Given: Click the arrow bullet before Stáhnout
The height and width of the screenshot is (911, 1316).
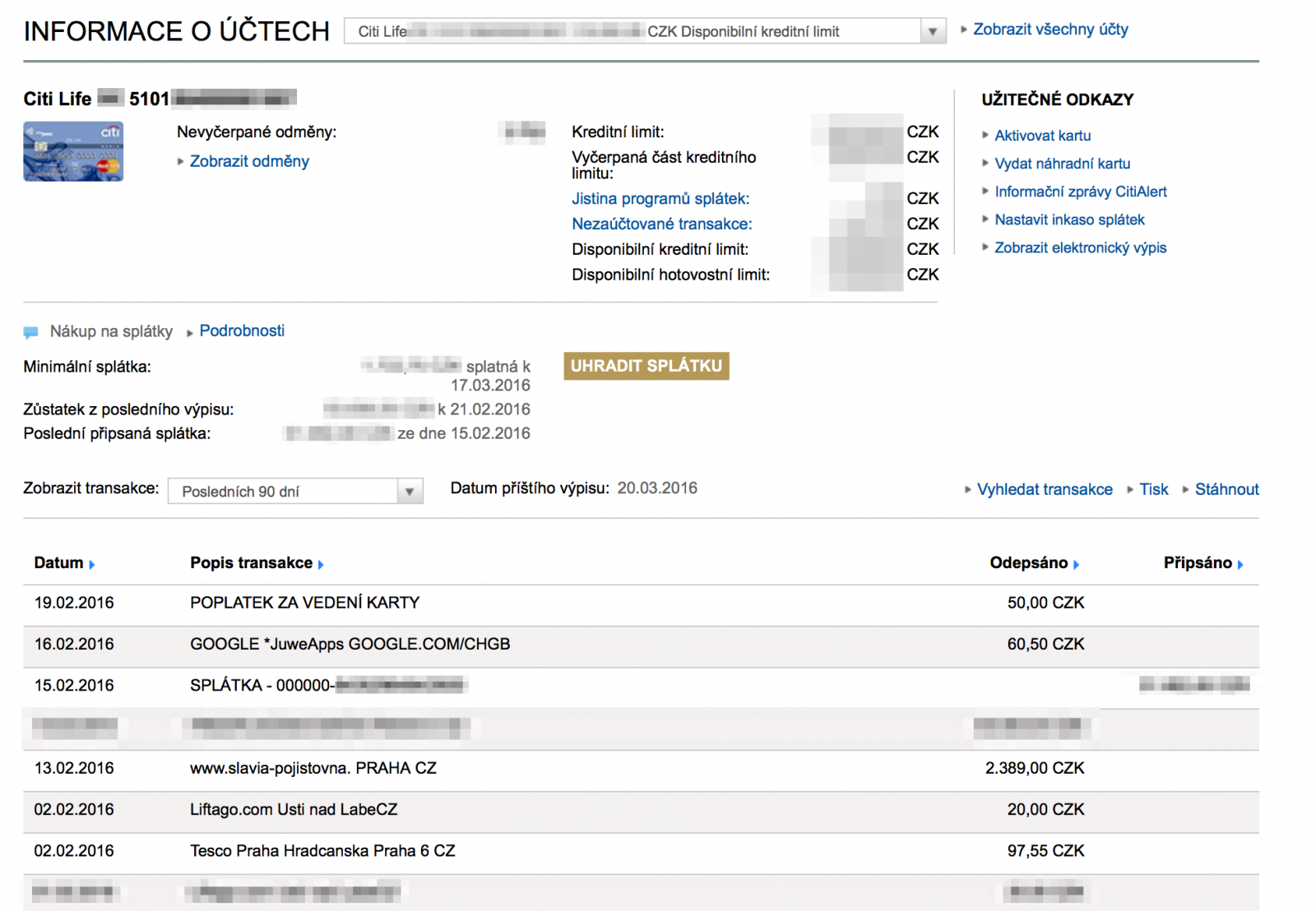Looking at the screenshot, I should click(1185, 490).
